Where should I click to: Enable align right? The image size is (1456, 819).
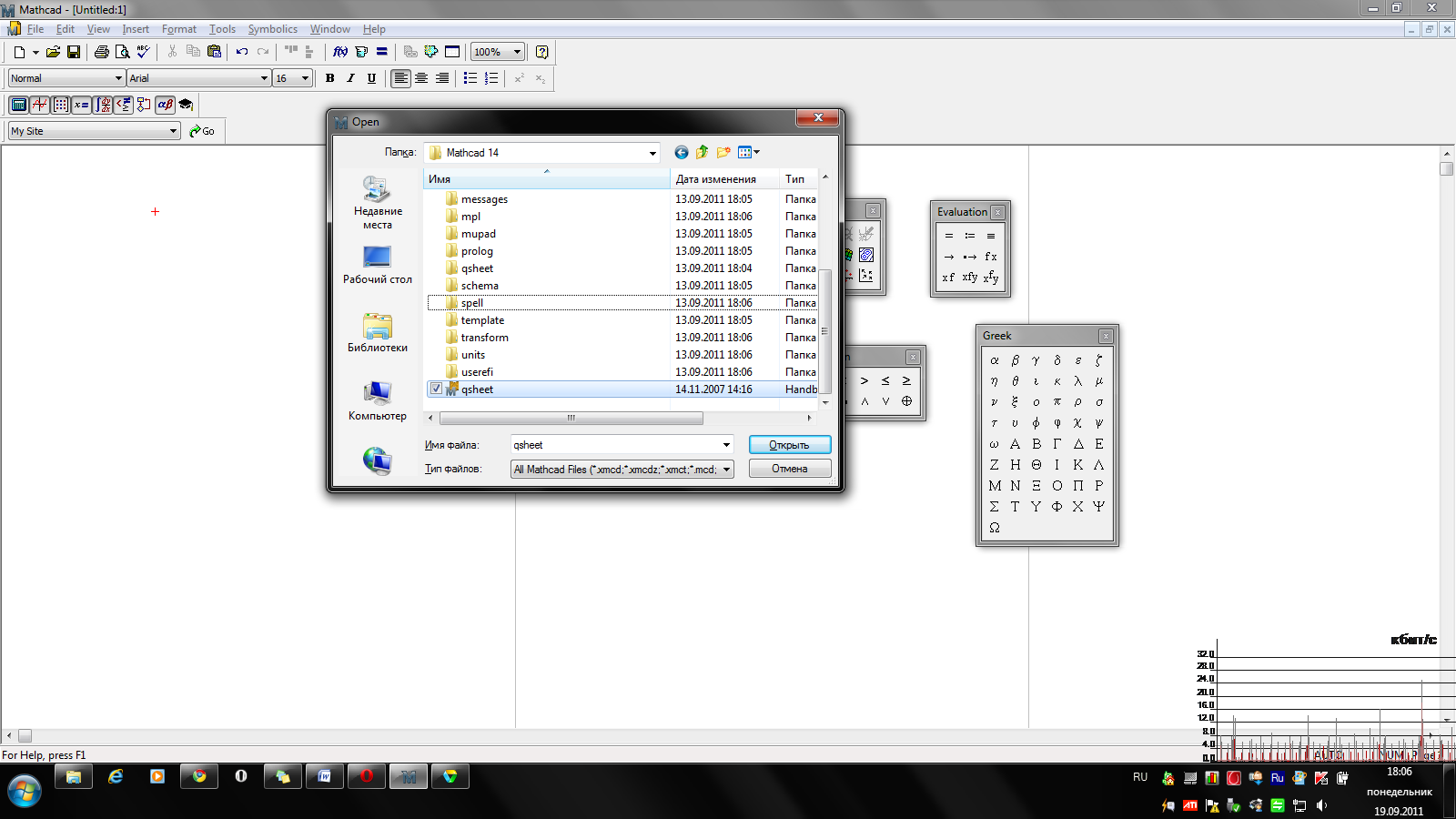tap(442, 78)
